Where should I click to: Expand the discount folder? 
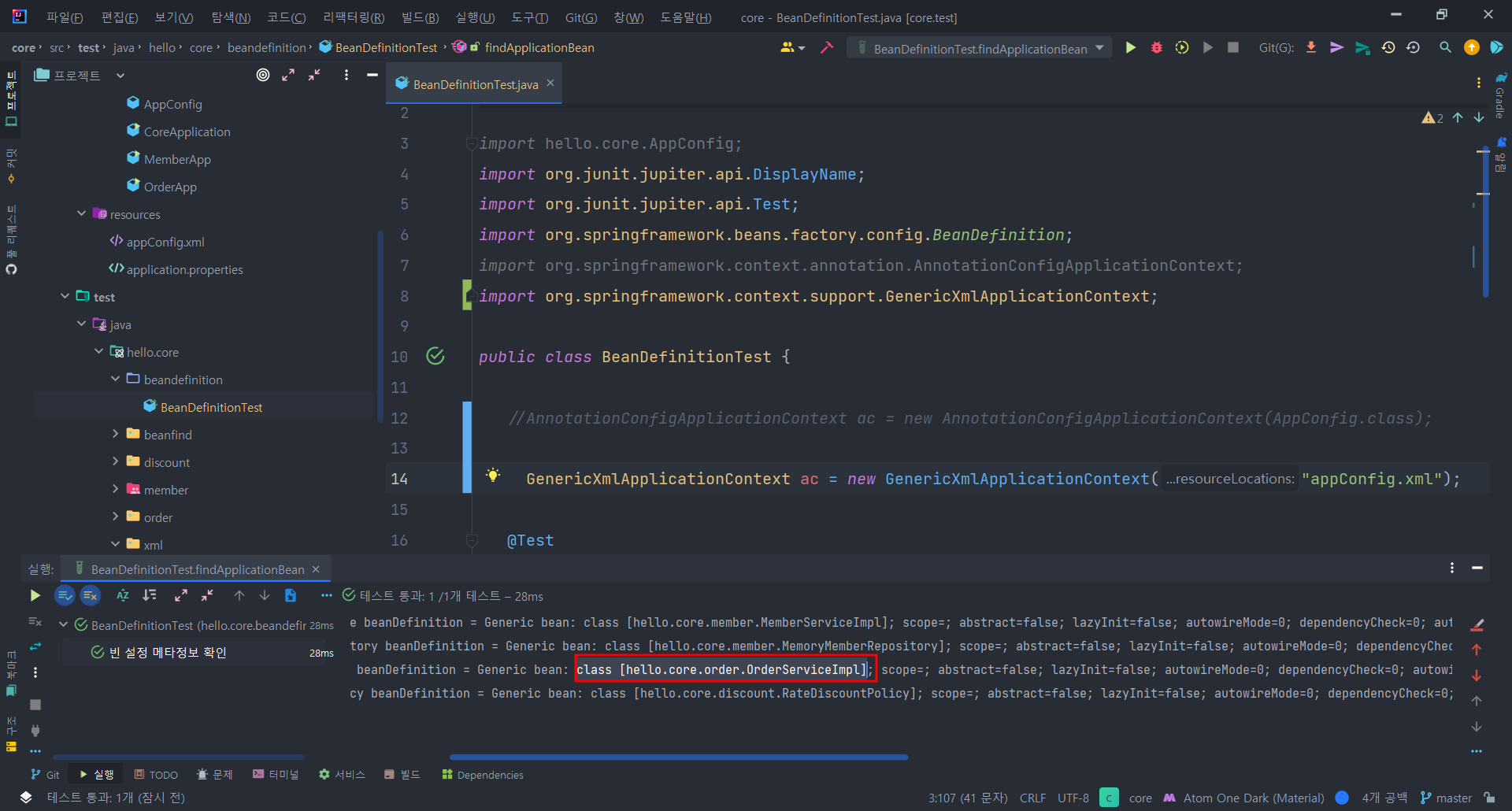115,461
